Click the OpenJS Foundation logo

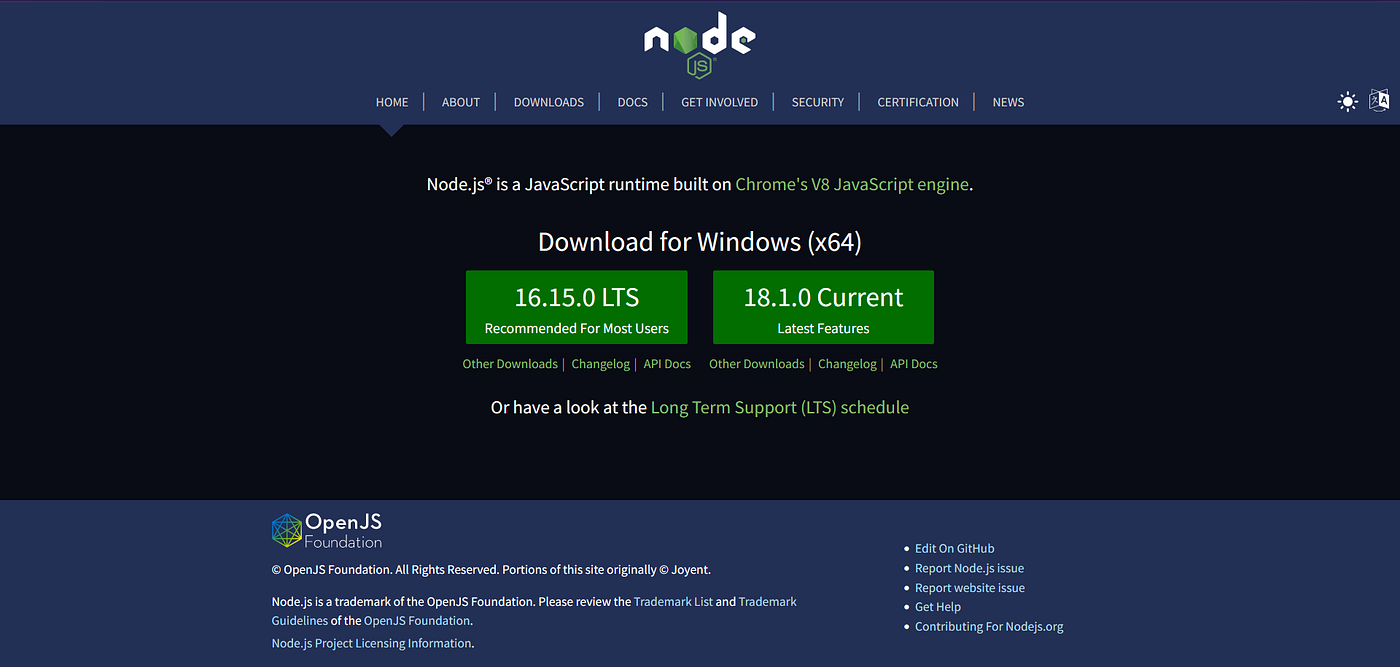pyautogui.click(x=327, y=530)
